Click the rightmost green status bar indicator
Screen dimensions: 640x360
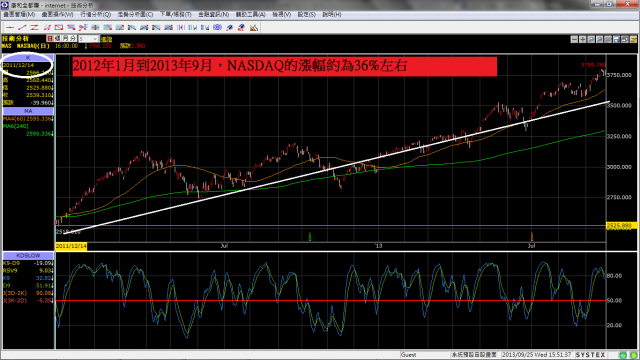tap(633, 355)
